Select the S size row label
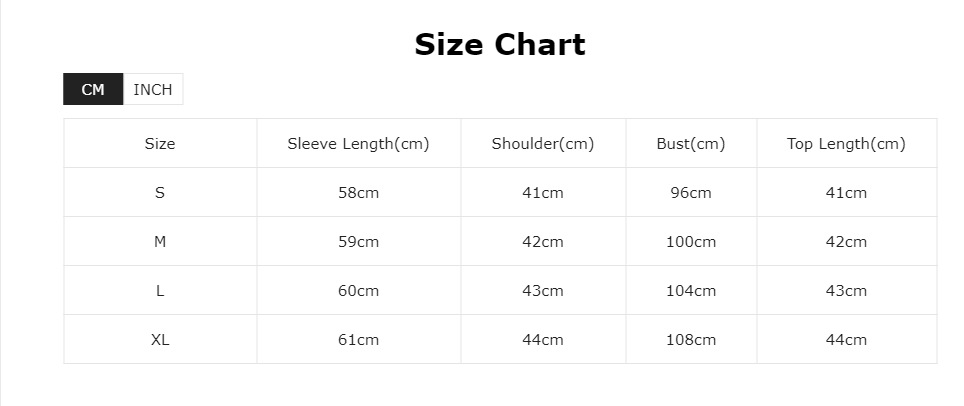The height and width of the screenshot is (406, 964). pos(160,192)
